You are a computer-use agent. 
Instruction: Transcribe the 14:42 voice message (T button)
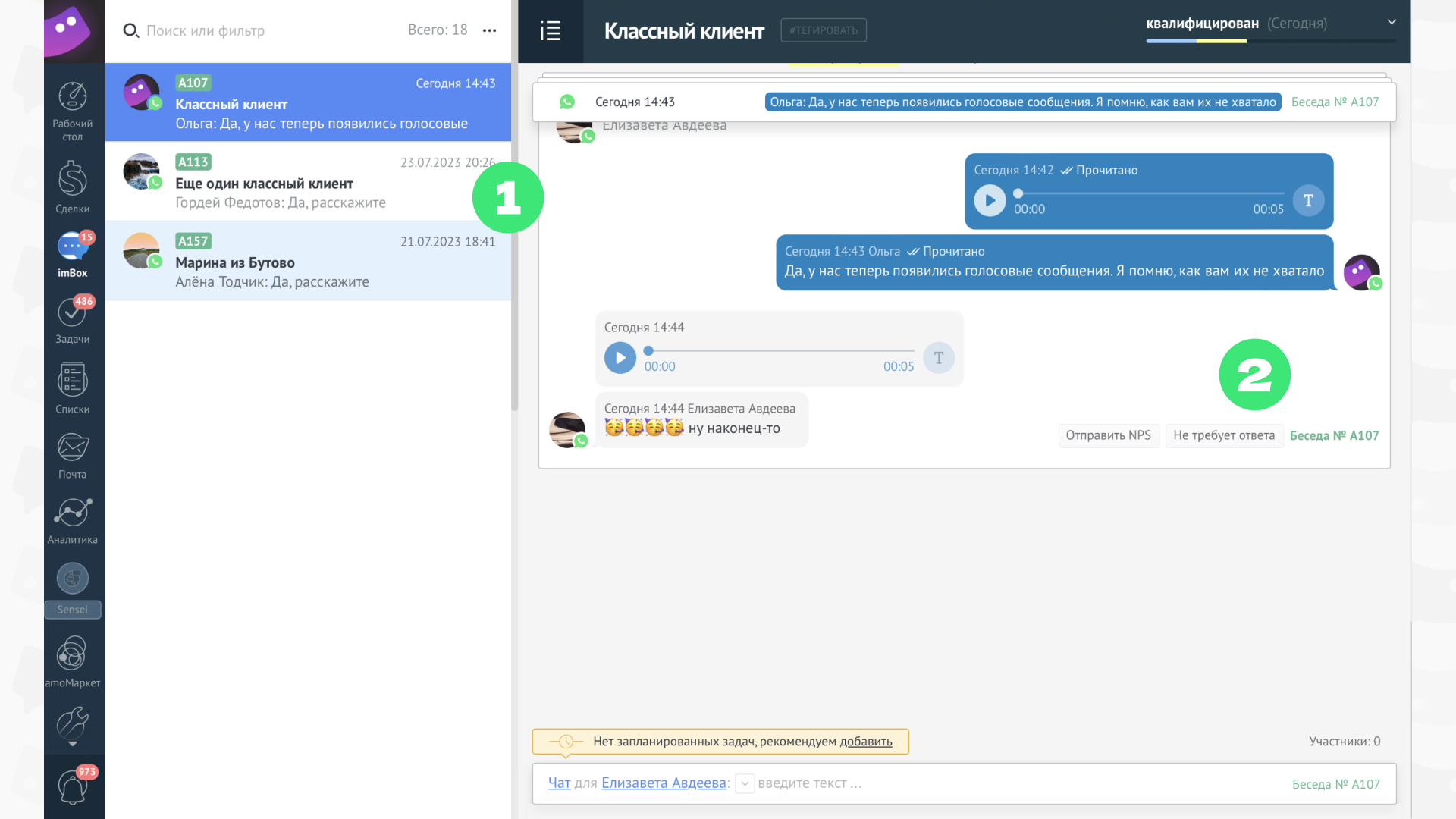click(1308, 200)
